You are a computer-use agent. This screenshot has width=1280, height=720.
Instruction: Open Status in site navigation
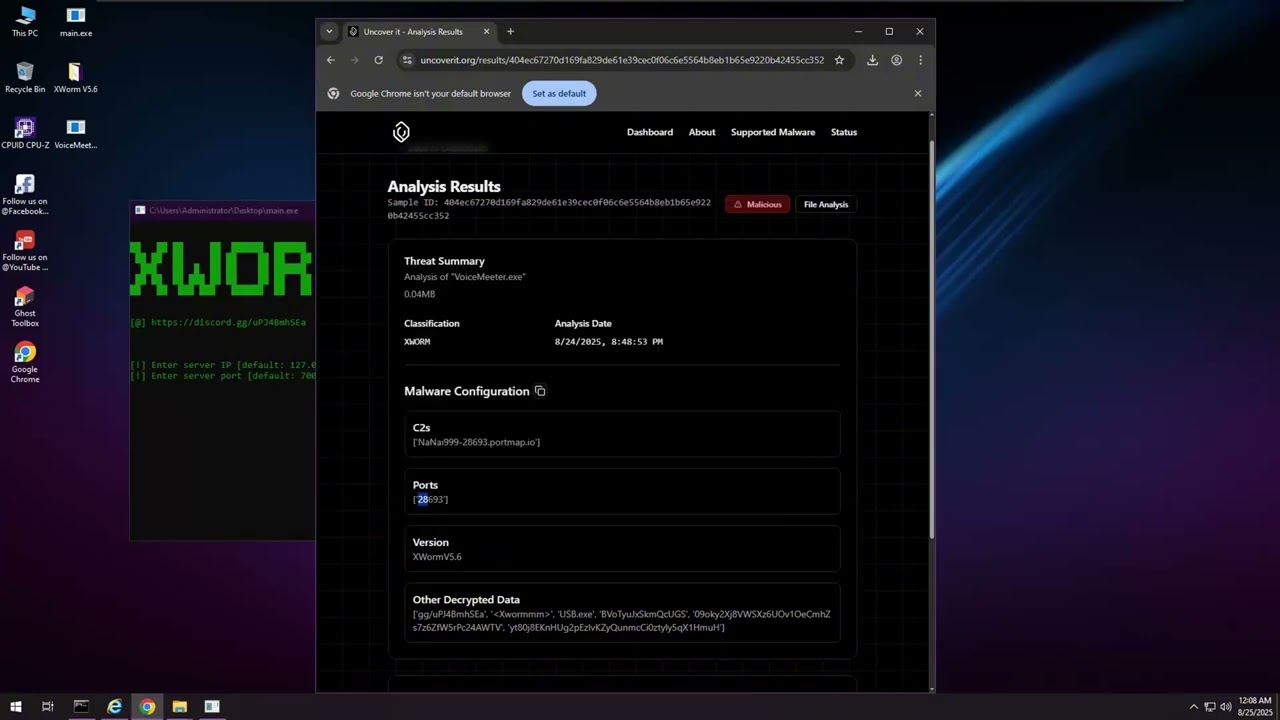pyautogui.click(x=844, y=132)
